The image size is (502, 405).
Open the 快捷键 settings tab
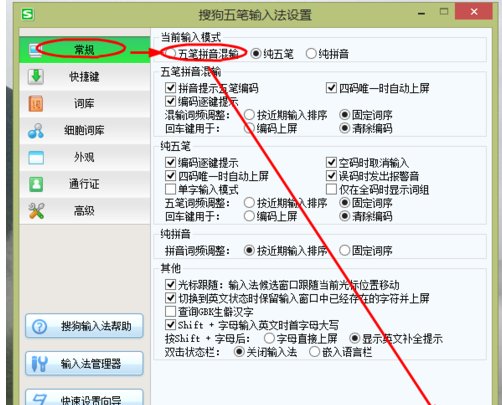coord(85,77)
